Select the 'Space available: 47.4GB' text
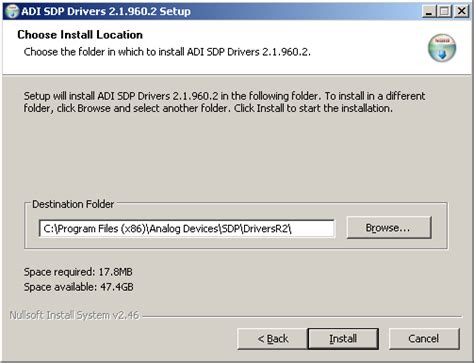This screenshot has height=363, width=474. pos(79,287)
